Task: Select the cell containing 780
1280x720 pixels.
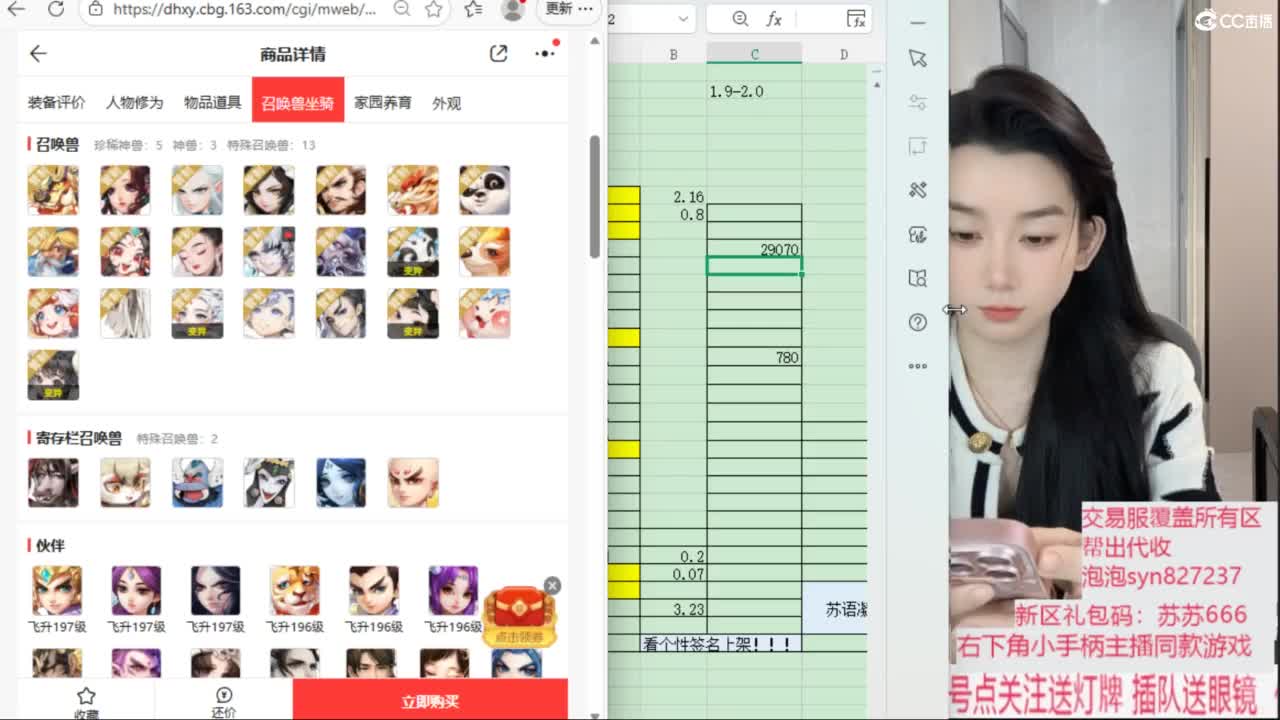Action: tap(754, 357)
